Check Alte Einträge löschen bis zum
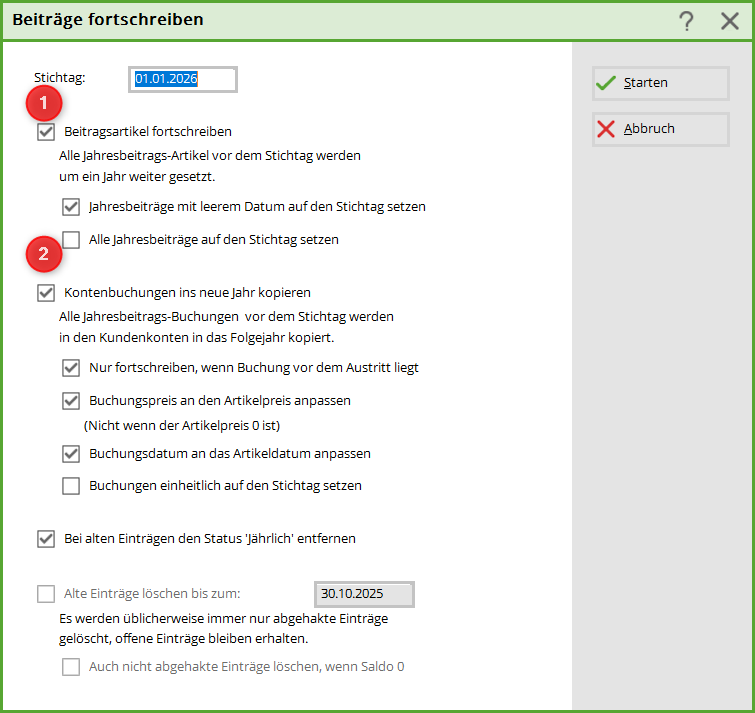This screenshot has width=755, height=713. click(46, 594)
